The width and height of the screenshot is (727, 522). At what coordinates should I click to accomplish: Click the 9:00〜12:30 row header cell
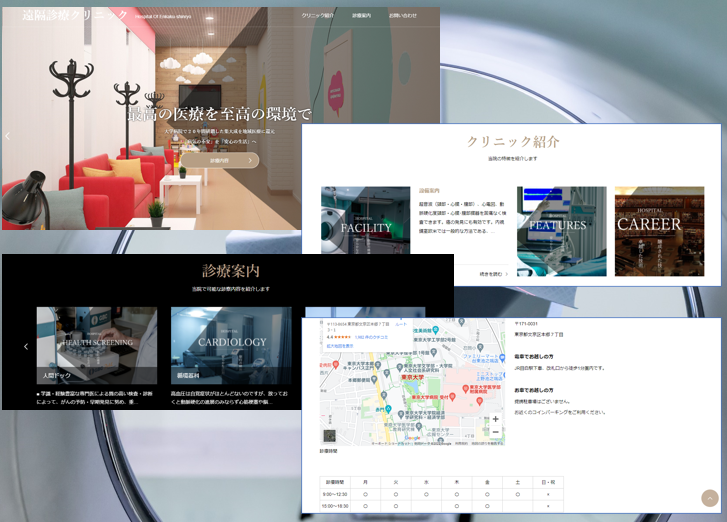coord(335,494)
